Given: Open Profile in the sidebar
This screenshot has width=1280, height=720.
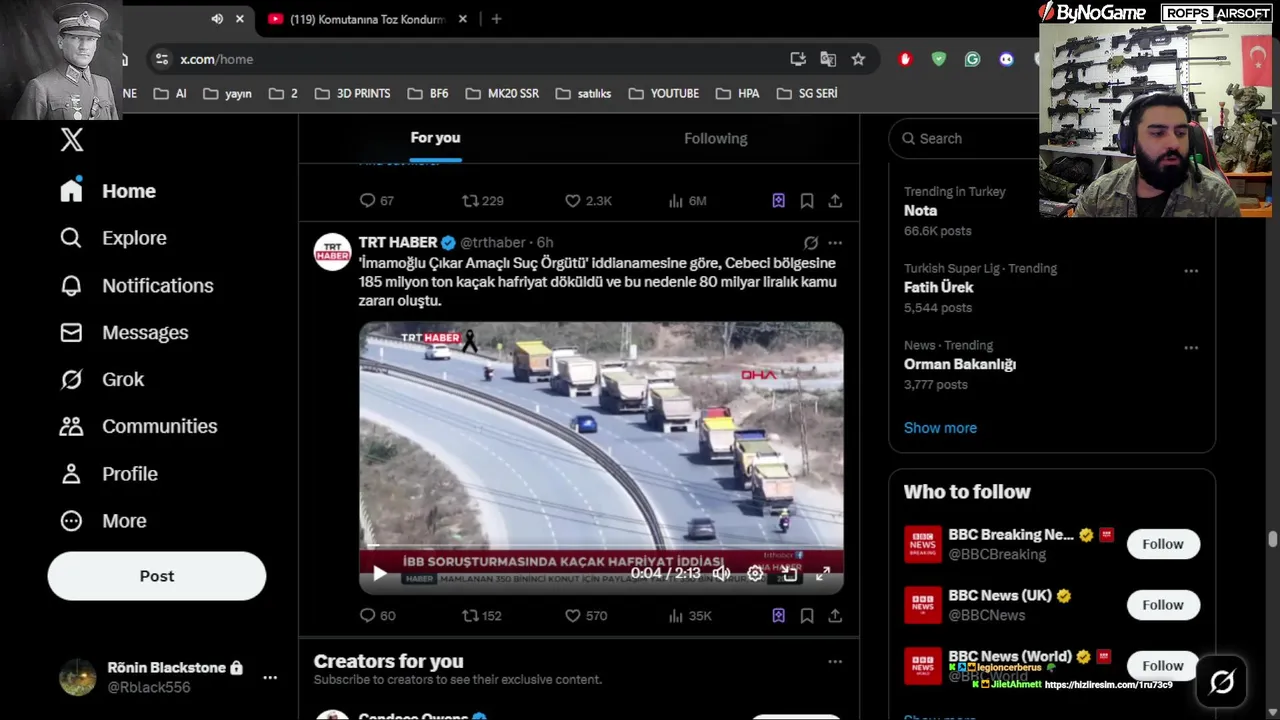Looking at the screenshot, I should coord(108,474).
